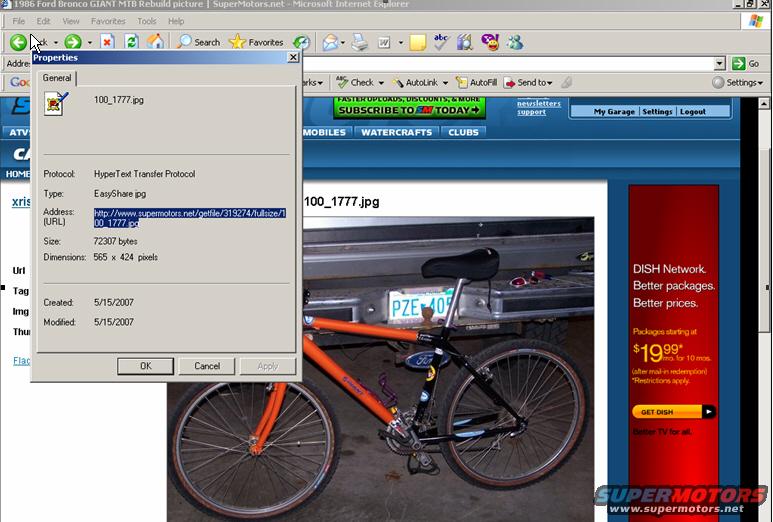Open the My Garage link
Screen dimensions: 773x522
(x=614, y=112)
